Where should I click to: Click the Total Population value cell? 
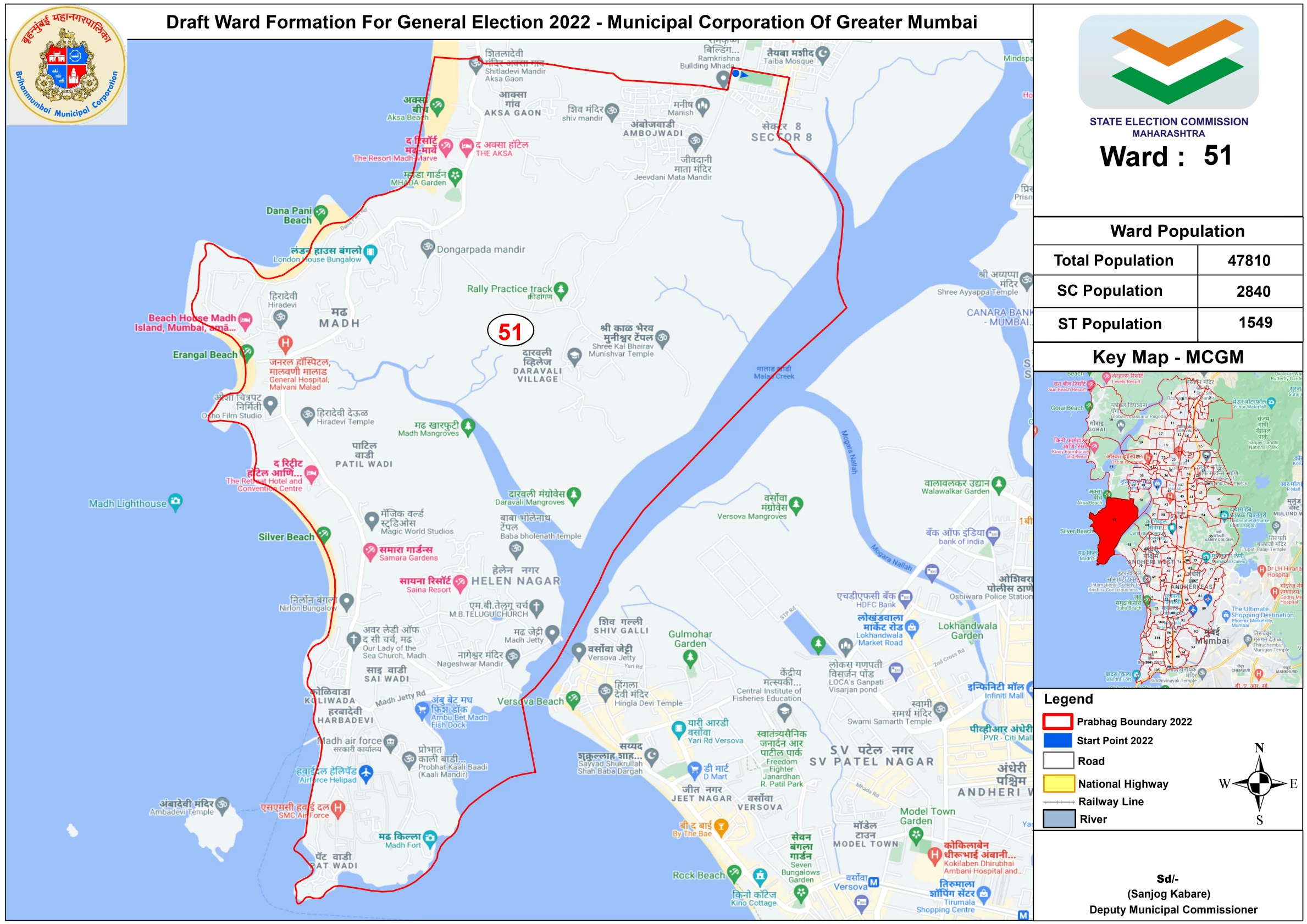1249,261
